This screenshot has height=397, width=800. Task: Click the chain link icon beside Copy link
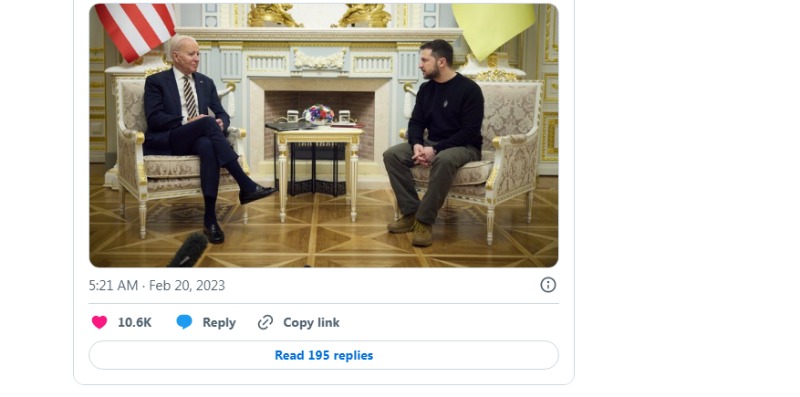coord(265,322)
